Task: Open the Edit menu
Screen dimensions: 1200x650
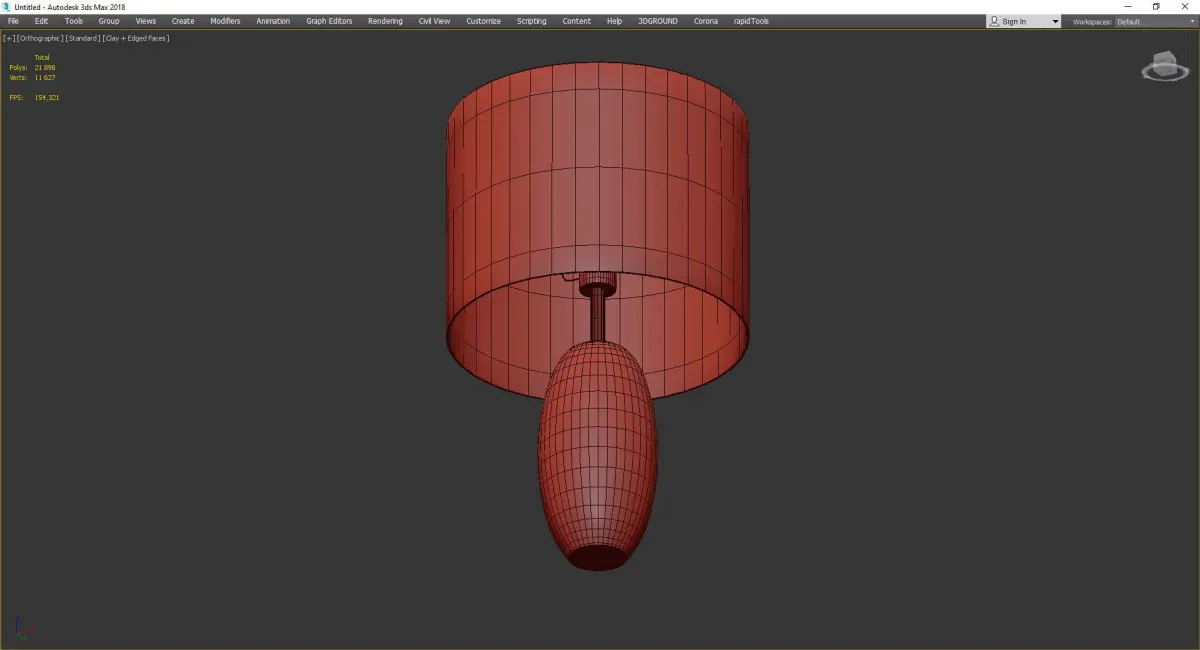Action: coord(41,21)
